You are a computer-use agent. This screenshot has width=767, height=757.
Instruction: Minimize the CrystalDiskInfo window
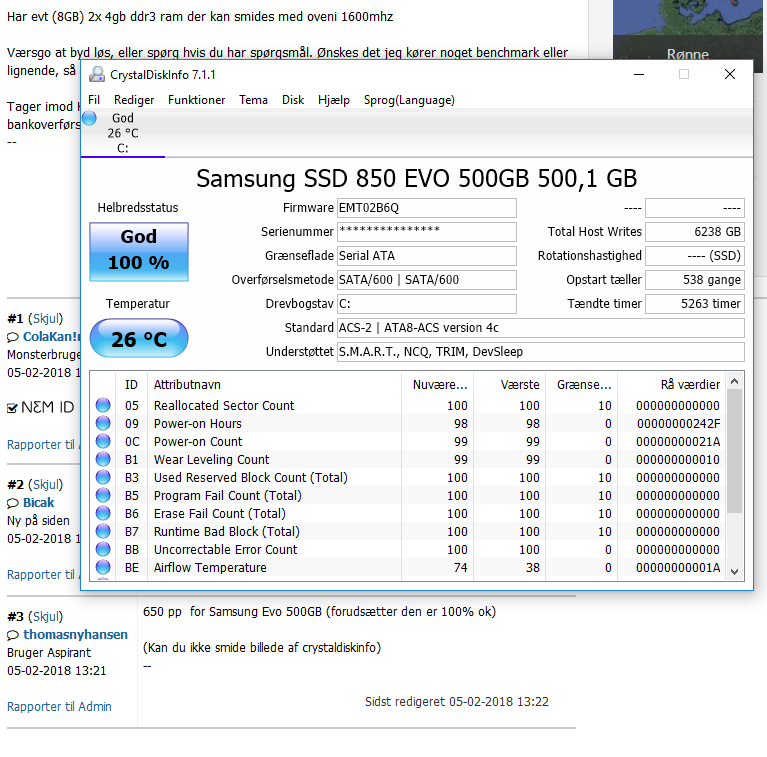coord(639,74)
